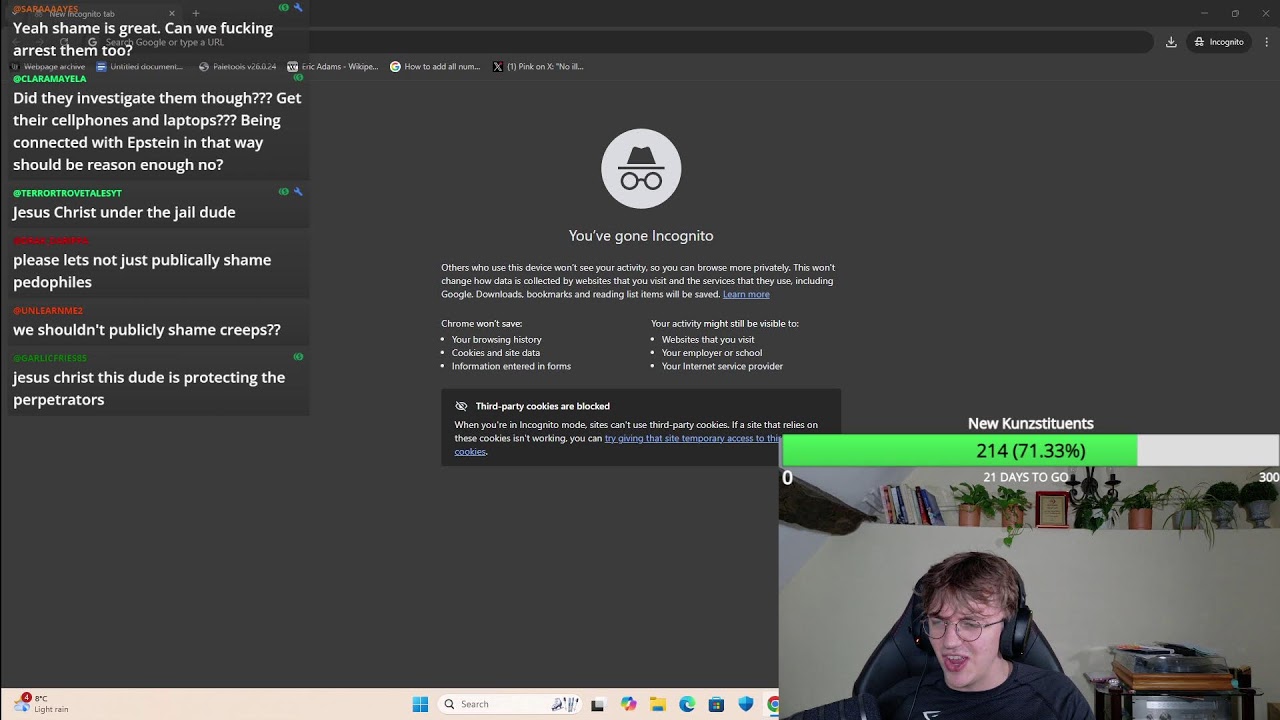1280x720 pixels.
Task: Open Windows Security shield on the taskbar
Action: click(x=746, y=704)
